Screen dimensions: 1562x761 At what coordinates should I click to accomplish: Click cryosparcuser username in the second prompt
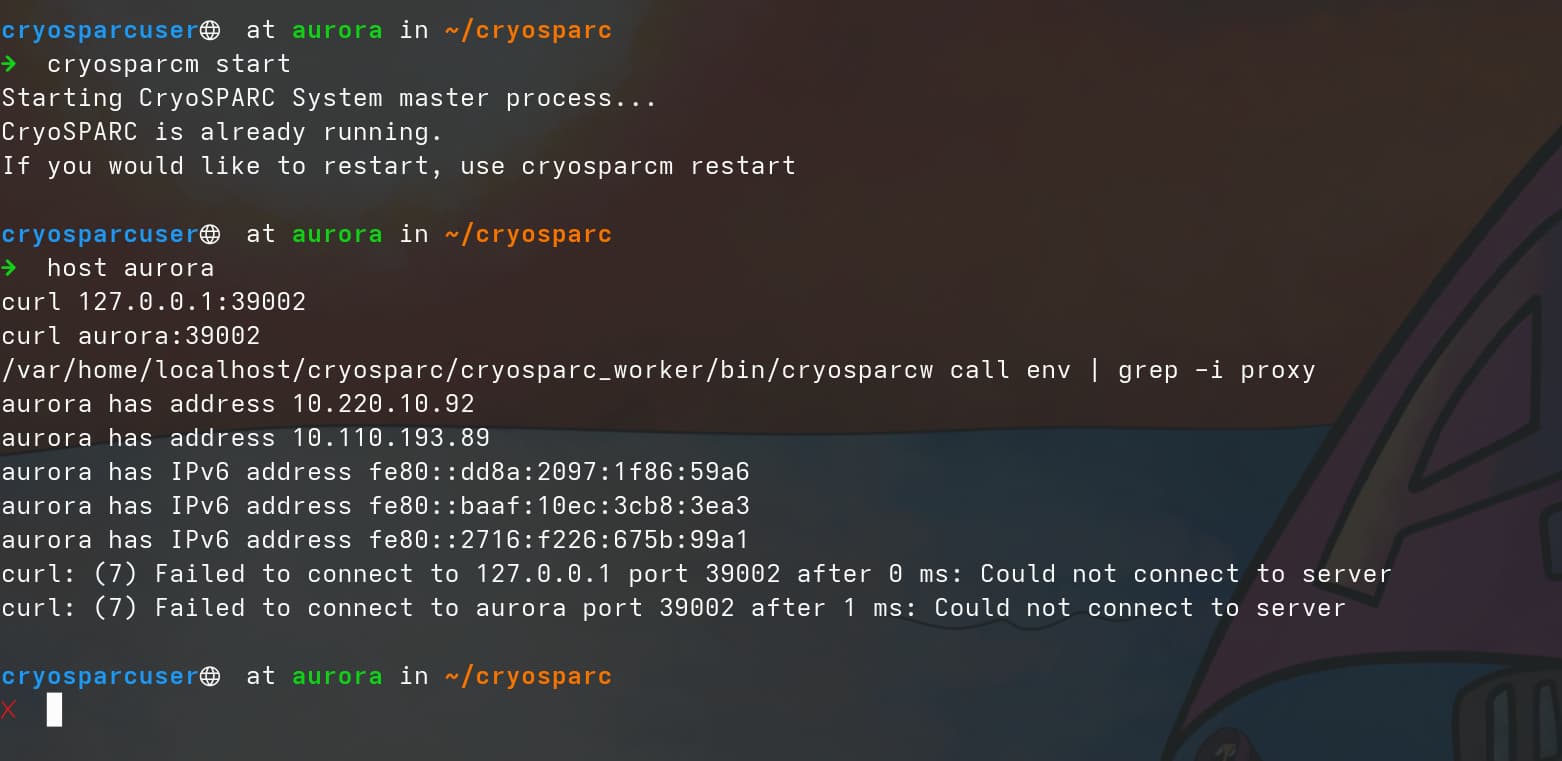click(100, 234)
